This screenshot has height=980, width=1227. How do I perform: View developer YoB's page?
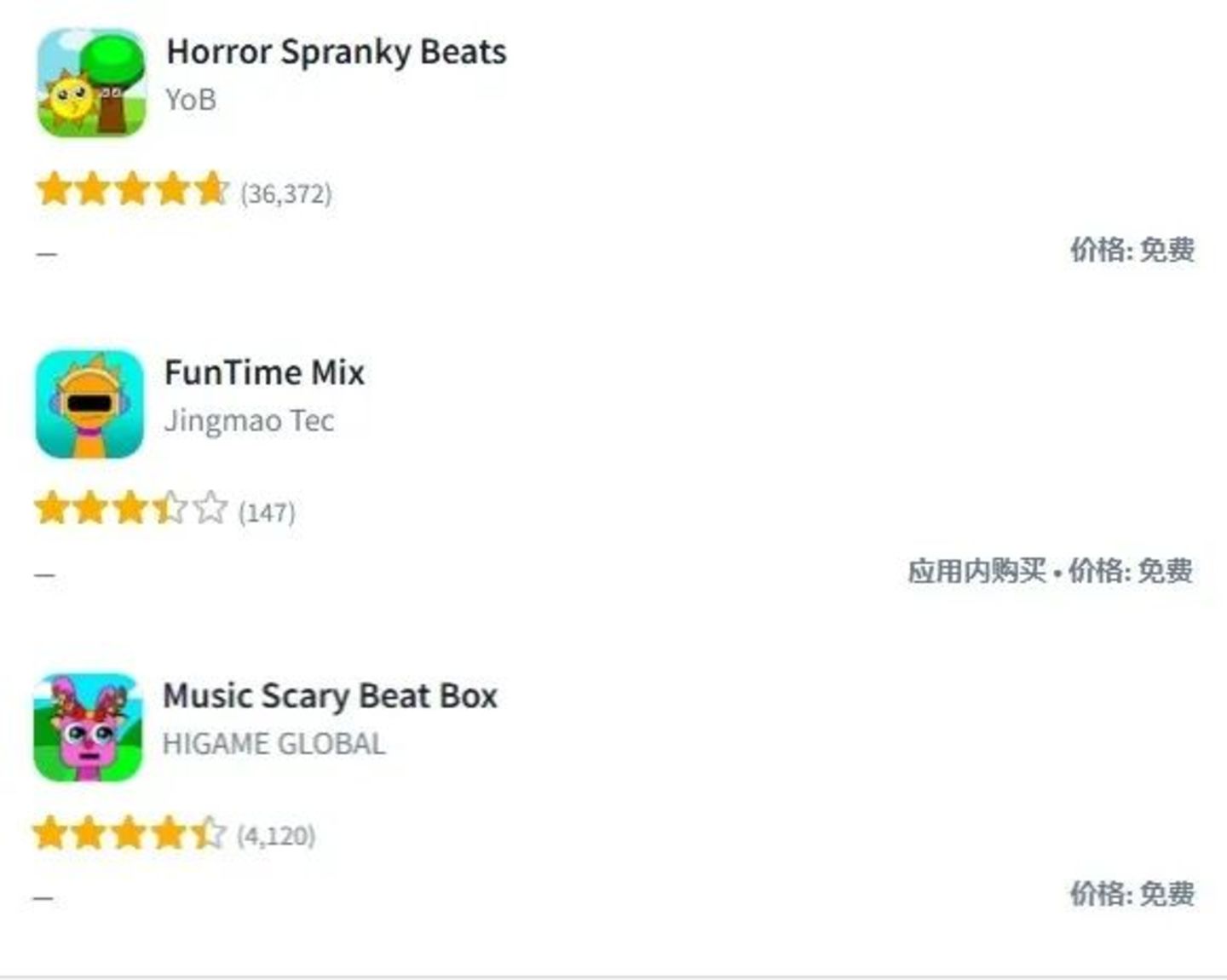coord(191,100)
